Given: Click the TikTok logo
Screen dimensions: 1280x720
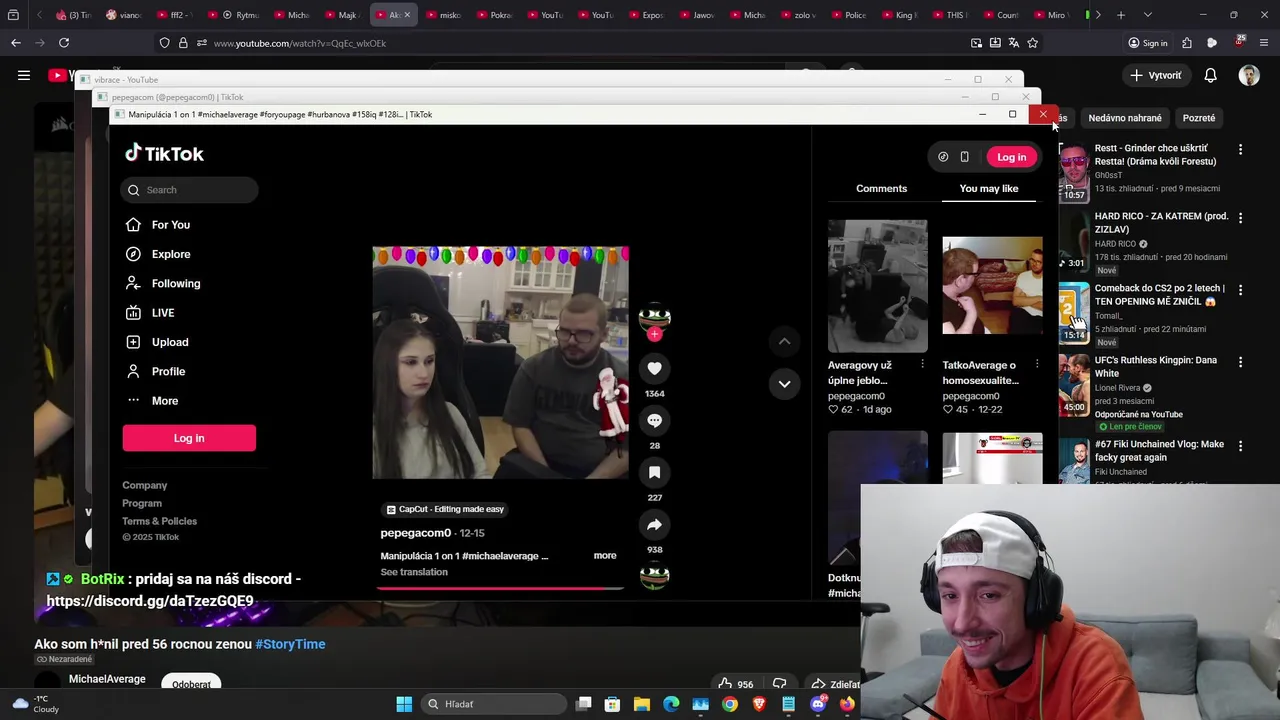Looking at the screenshot, I should click(x=164, y=153).
